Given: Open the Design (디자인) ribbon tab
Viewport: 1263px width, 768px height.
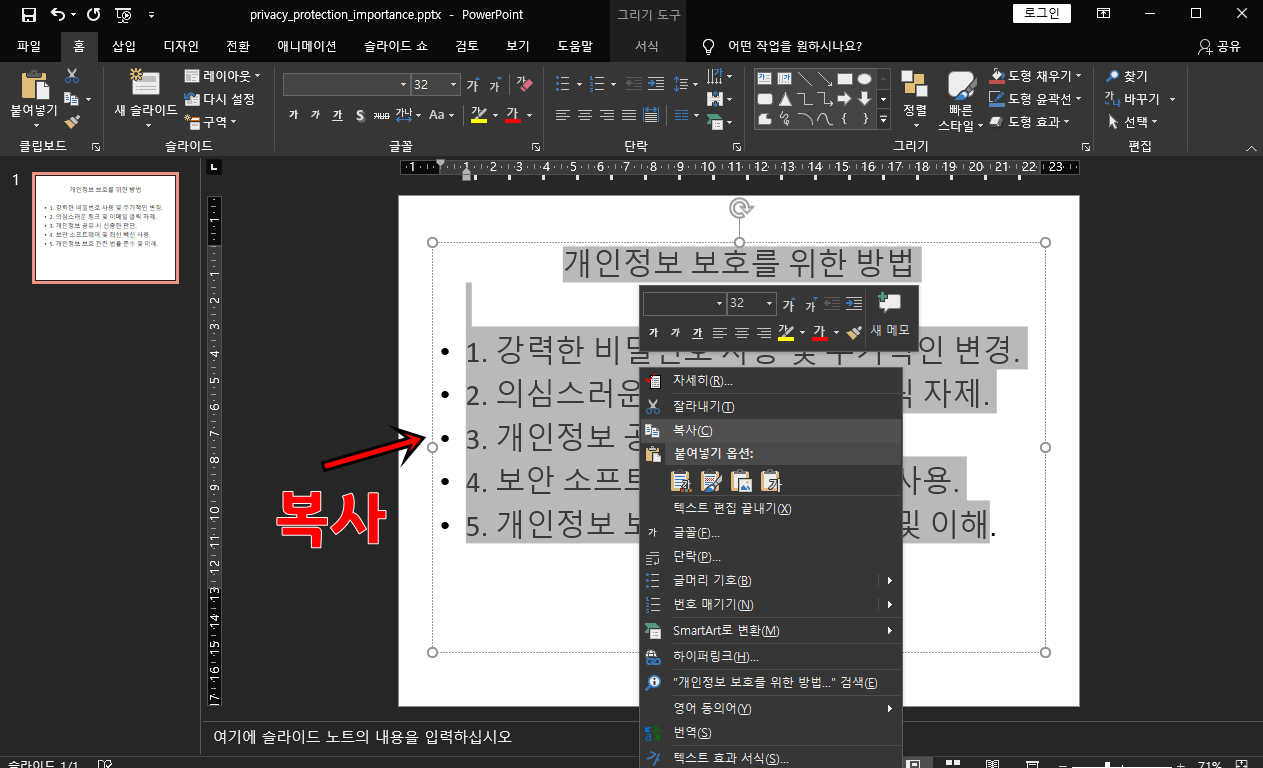Looking at the screenshot, I should [181, 46].
